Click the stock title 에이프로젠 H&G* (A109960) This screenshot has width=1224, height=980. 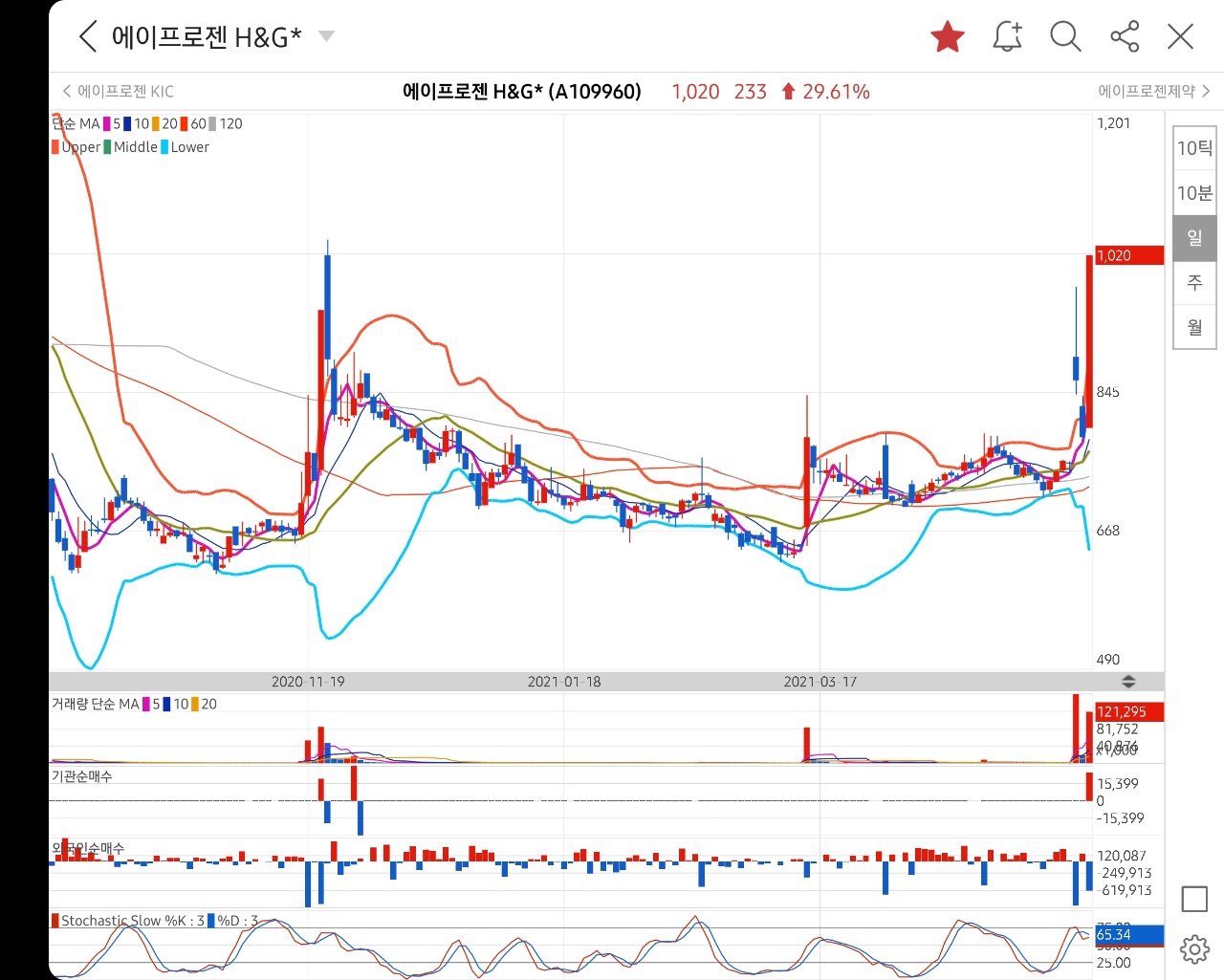point(522,92)
